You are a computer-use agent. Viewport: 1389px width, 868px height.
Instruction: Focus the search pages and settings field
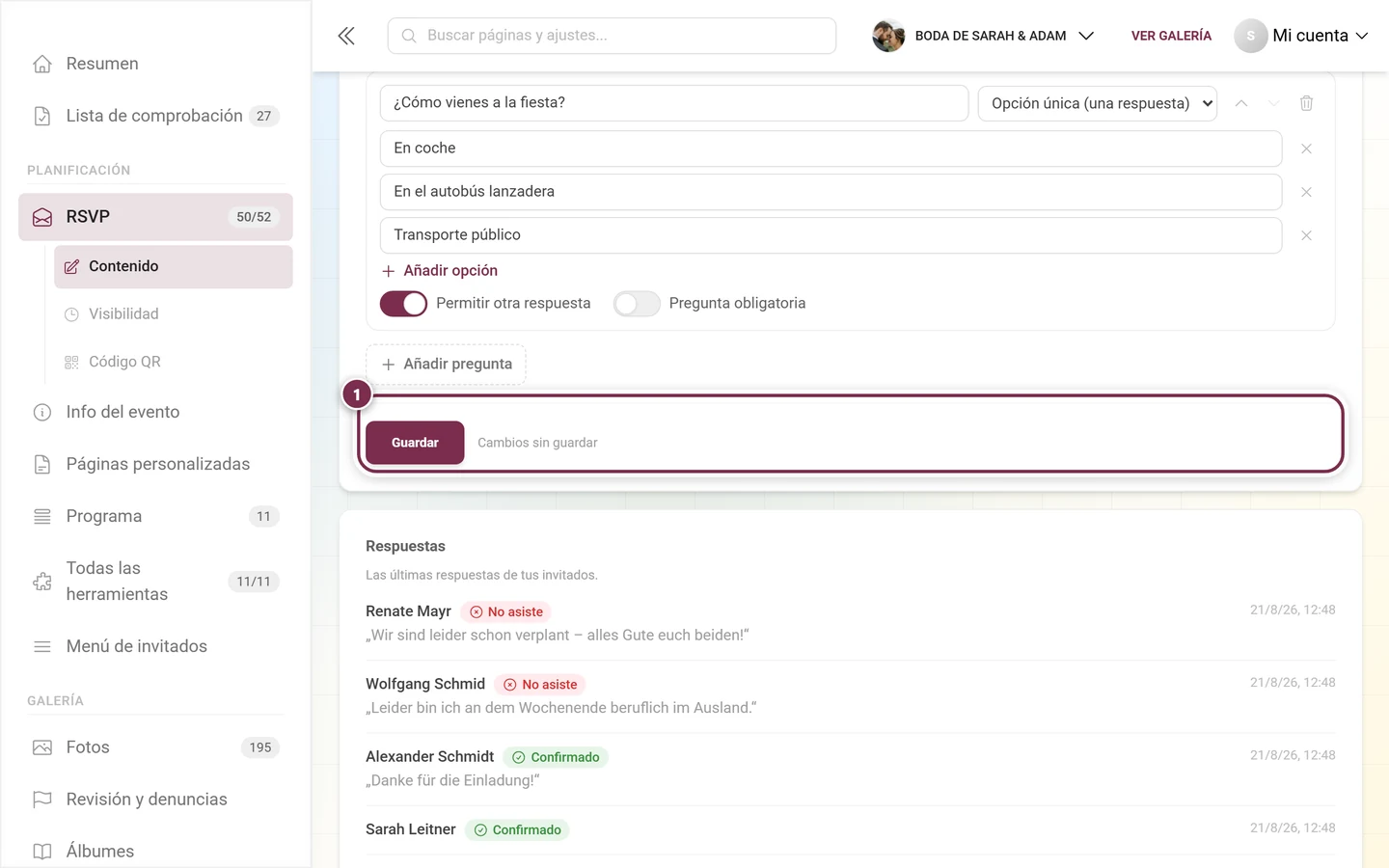pos(612,36)
